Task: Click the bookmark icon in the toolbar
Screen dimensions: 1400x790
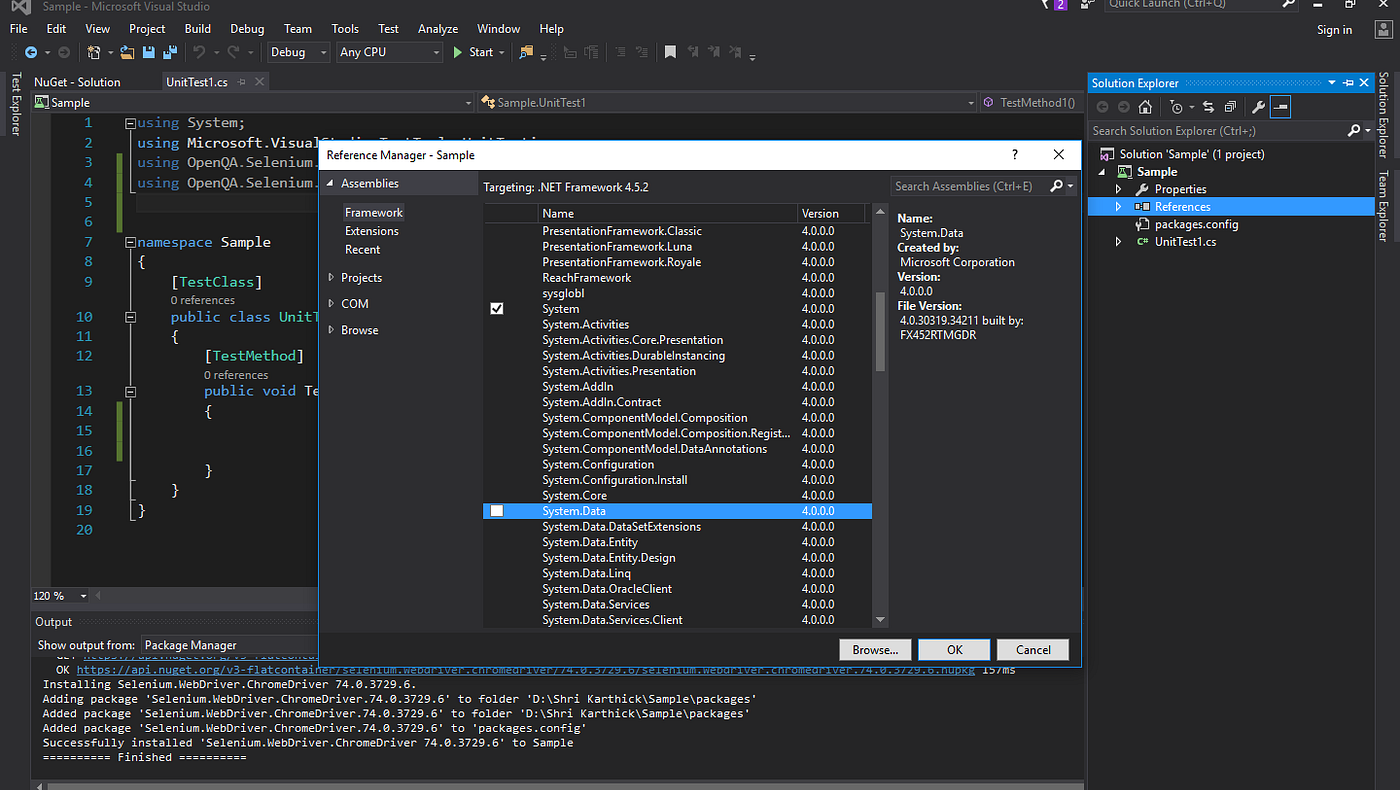Action: click(x=670, y=52)
